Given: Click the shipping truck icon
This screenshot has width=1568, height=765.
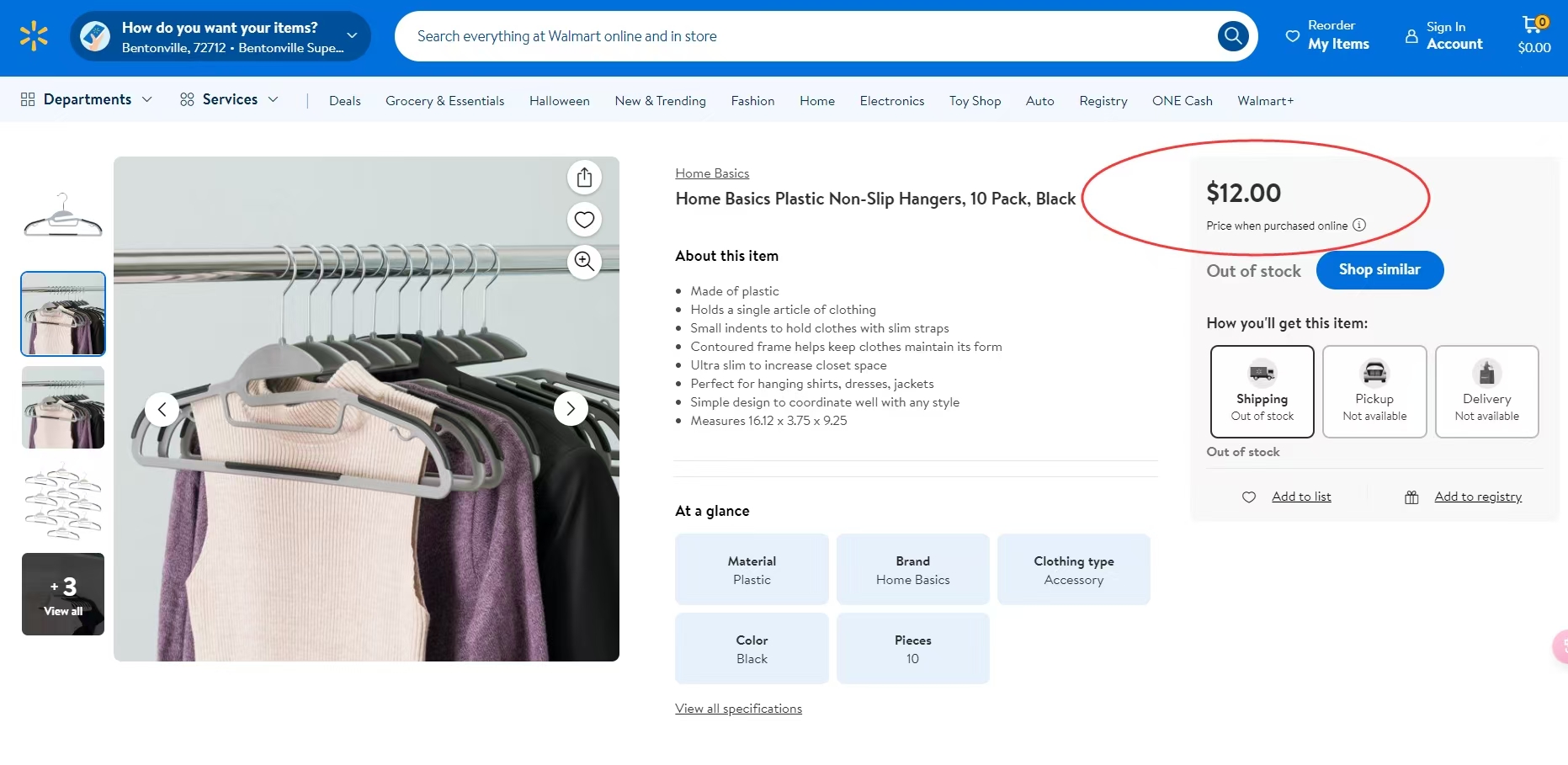Looking at the screenshot, I should pyautogui.click(x=1262, y=372).
